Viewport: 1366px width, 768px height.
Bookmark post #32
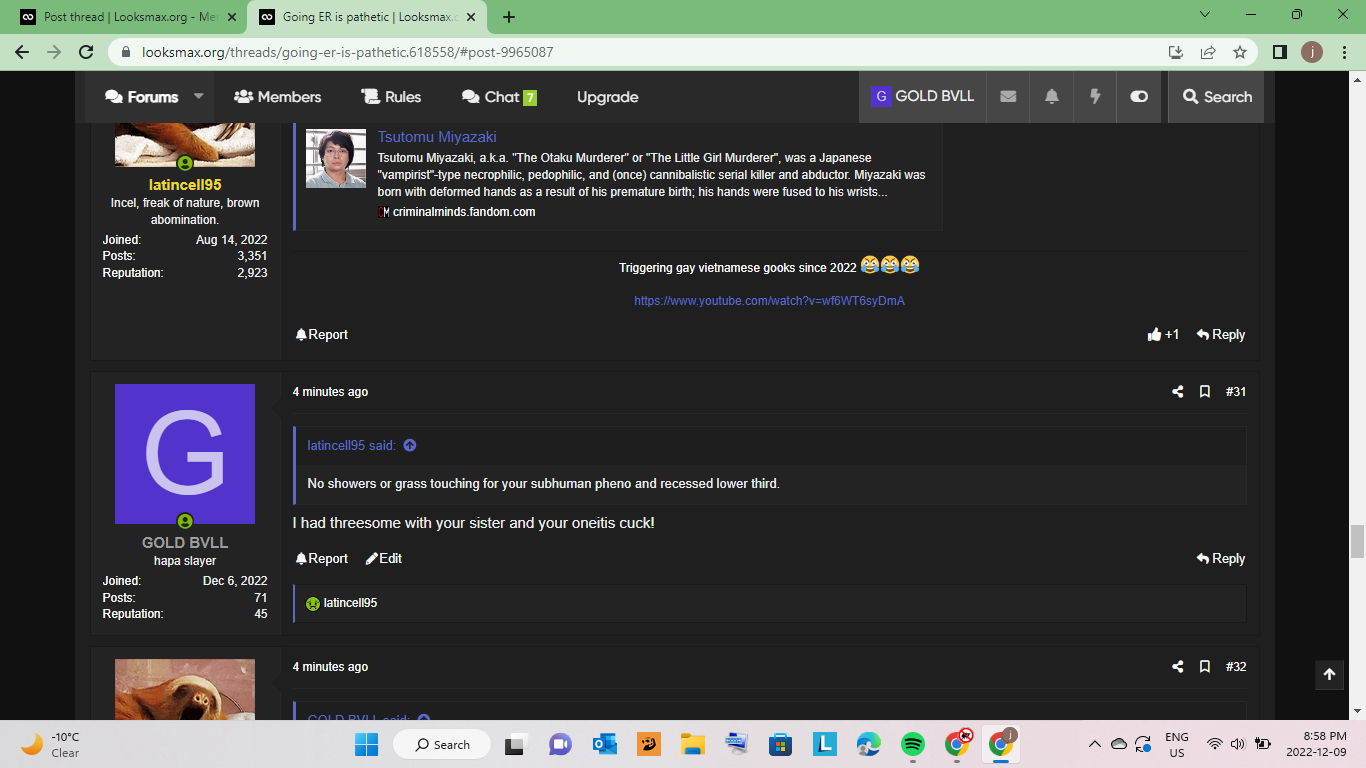pyautogui.click(x=1205, y=667)
